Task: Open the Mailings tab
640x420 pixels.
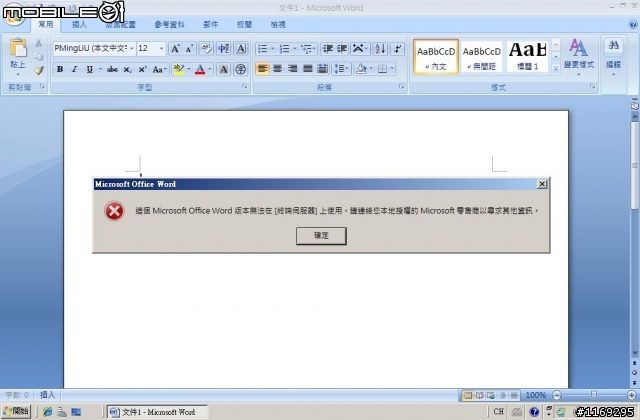Action: click(x=211, y=24)
